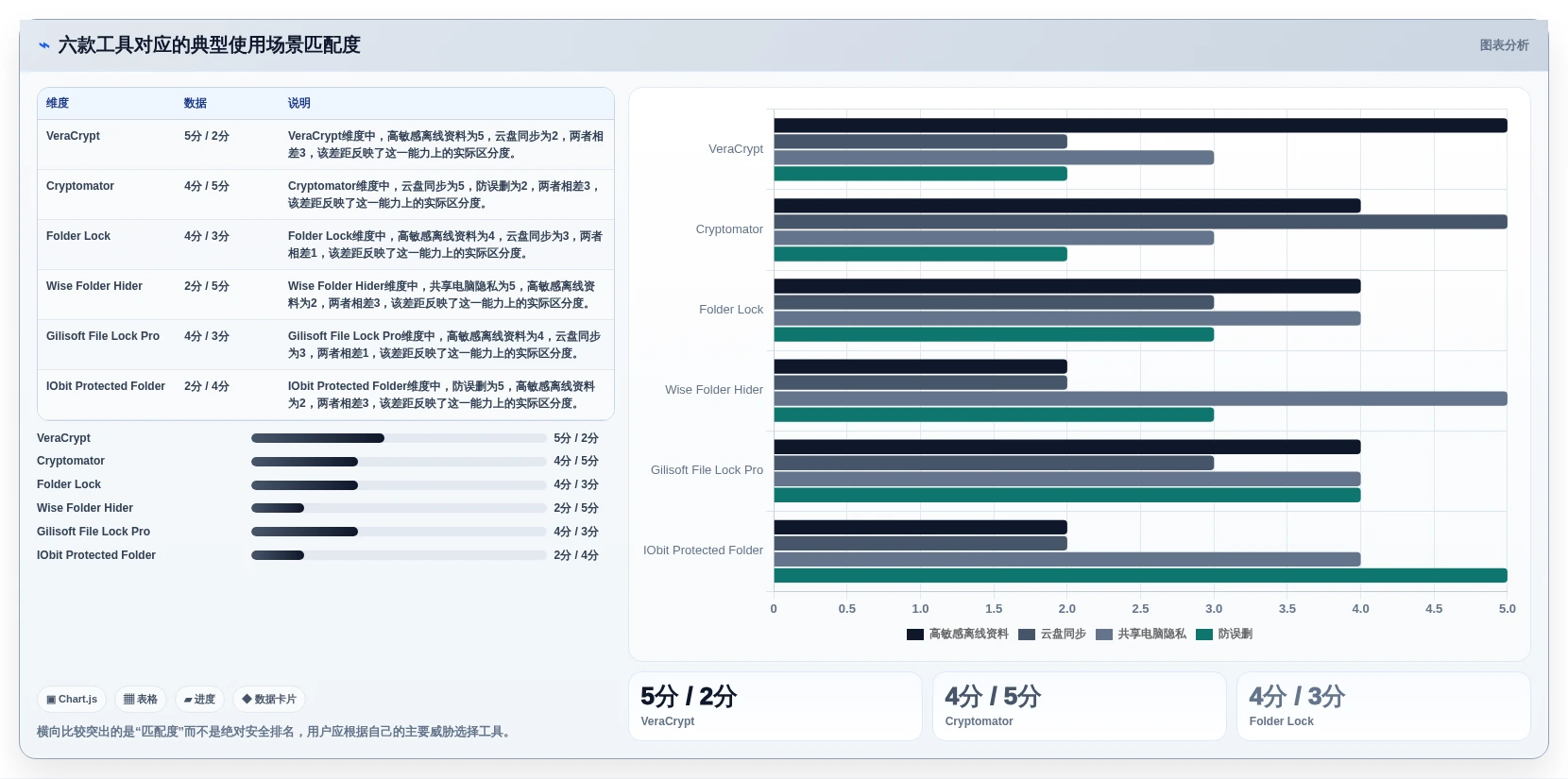Click IObit Protected Folder's 防误删 chart bar
Viewport: 1568px width, 779px height.
pos(1140,576)
